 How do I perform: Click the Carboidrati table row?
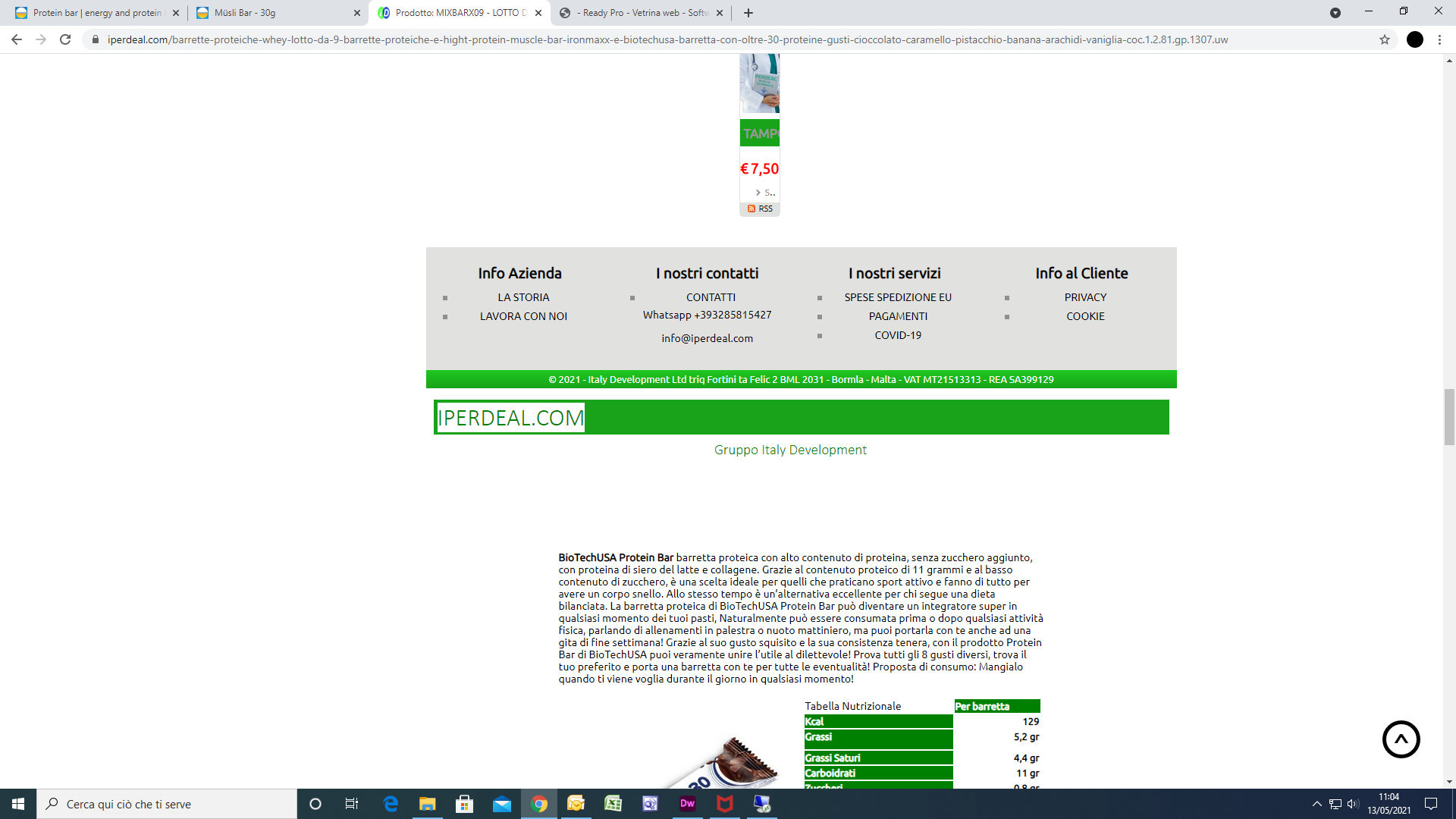921,773
